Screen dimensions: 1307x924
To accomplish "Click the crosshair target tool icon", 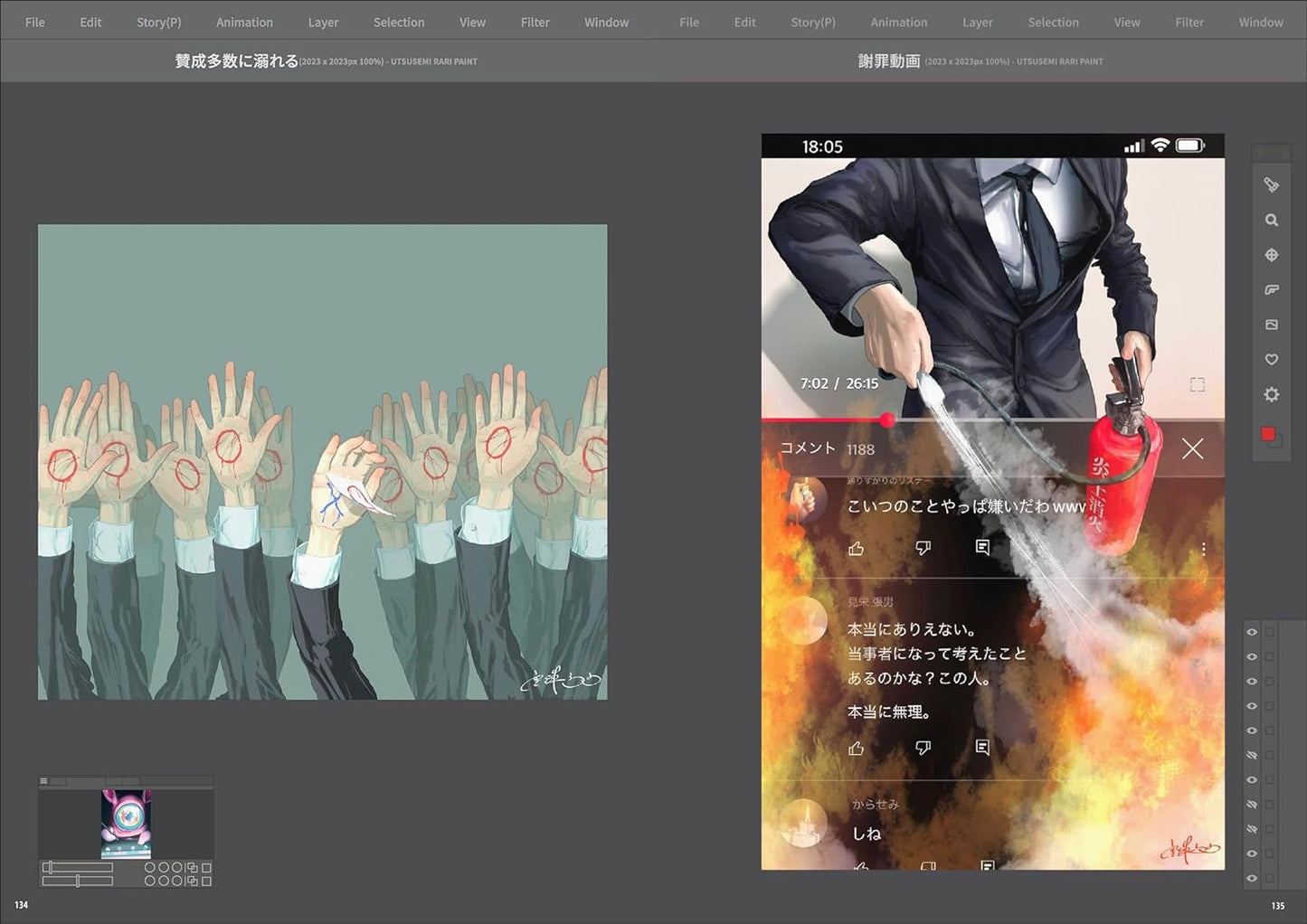I will click(1271, 255).
